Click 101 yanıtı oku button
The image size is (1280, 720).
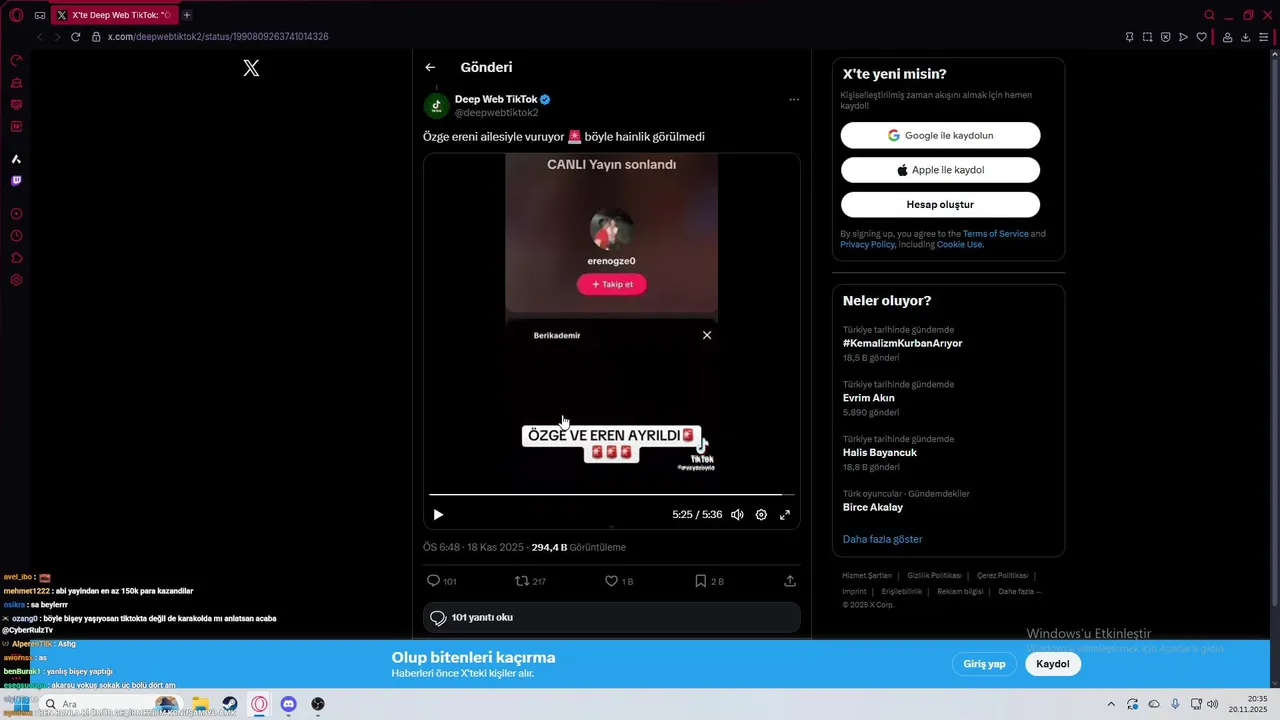click(x=611, y=618)
